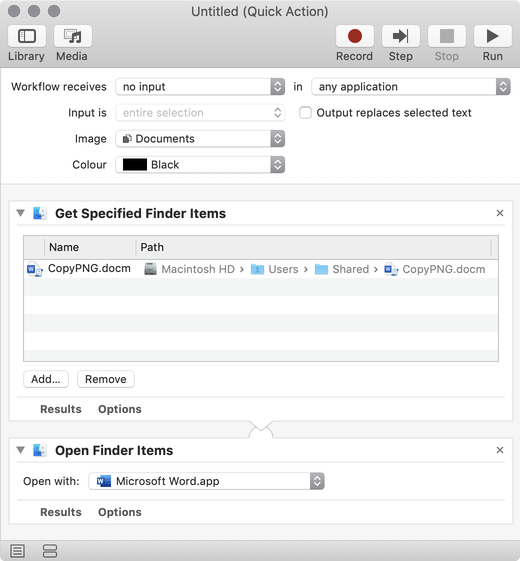Viewport: 520px width, 561px height.
Task: Click the Finder icon beside Get Specified Finder Items
Action: click(x=40, y=213)
